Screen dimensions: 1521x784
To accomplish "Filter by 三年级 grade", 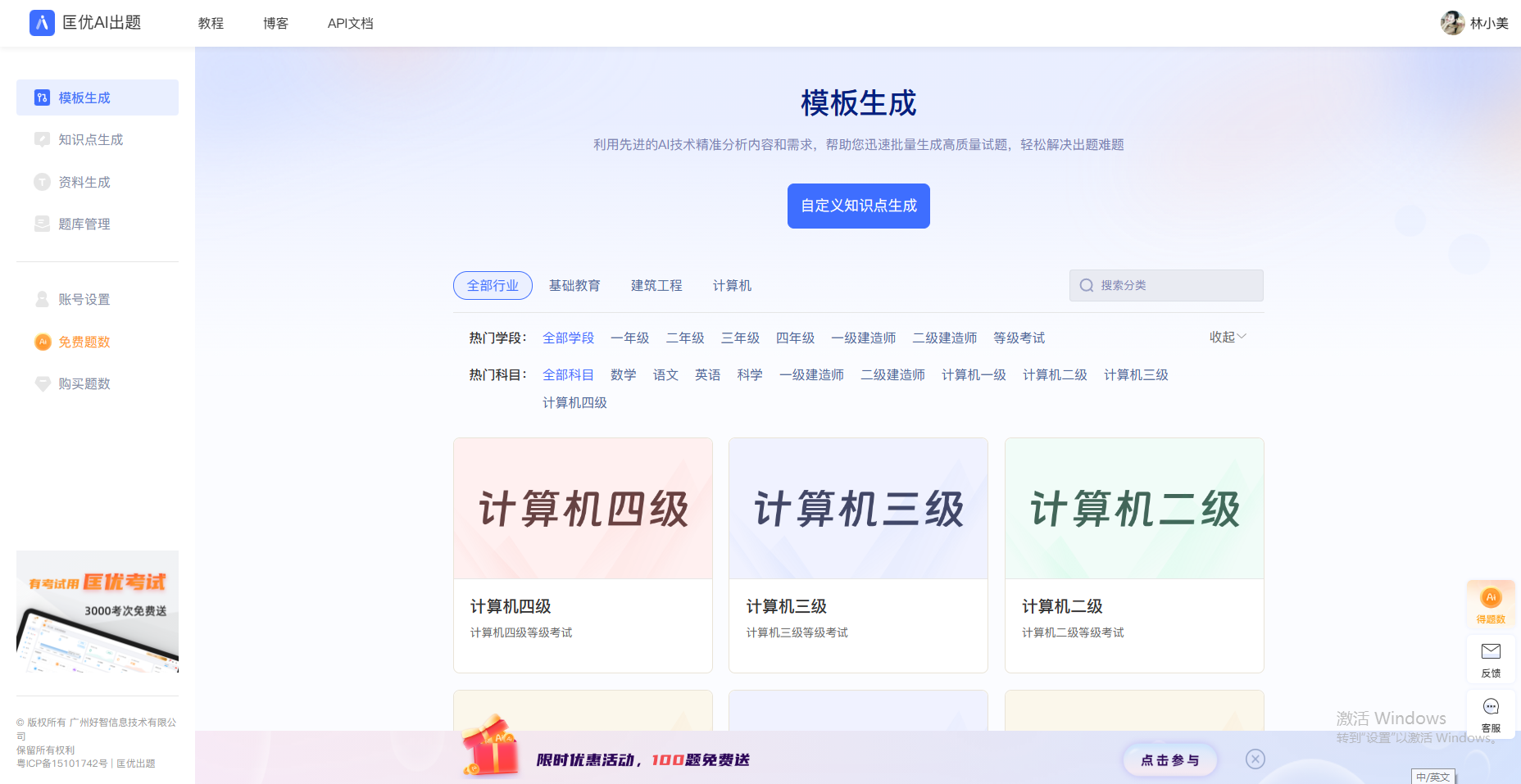I will (x=740, y=338).
